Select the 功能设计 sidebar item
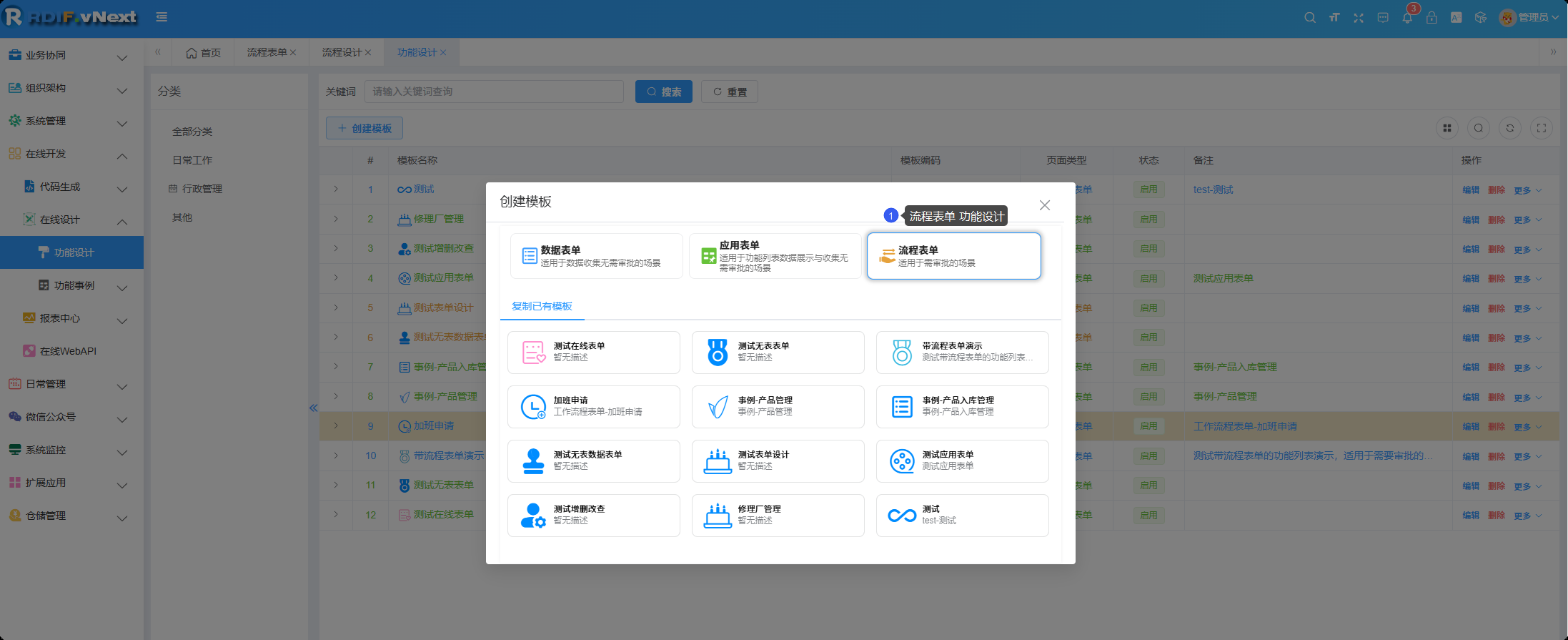1568x640 pixels. 71,252
